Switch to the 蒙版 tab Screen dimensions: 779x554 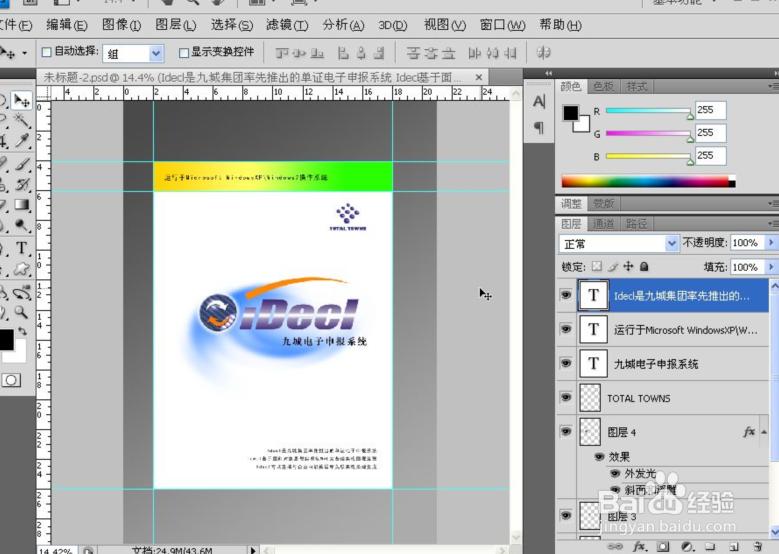(603, 204)
